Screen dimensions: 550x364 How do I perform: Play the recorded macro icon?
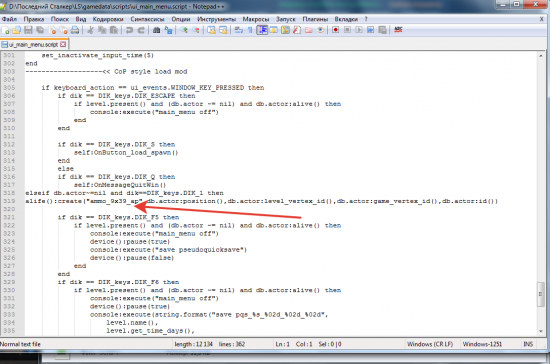click(x=359, y=30)
